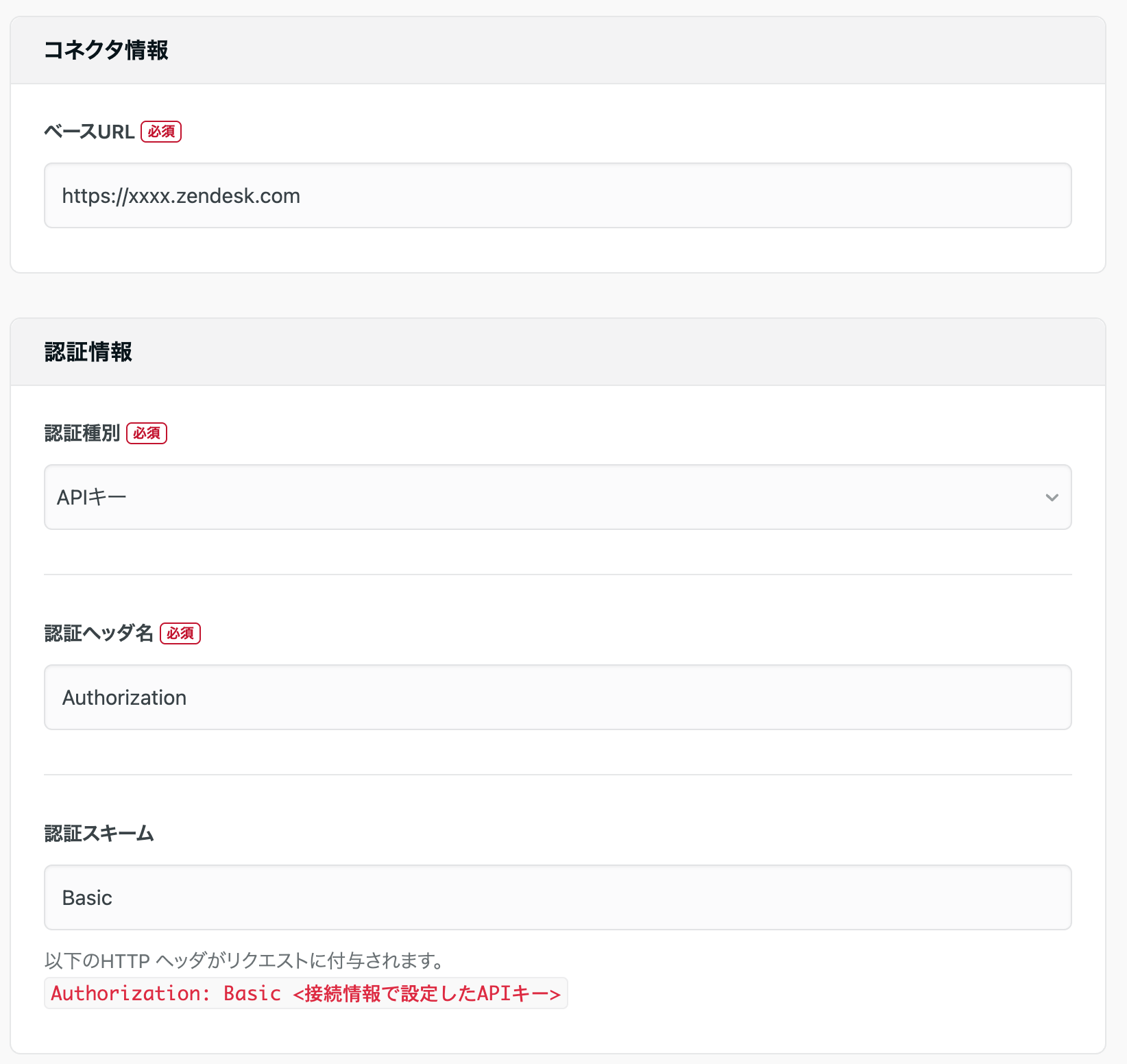Click the chevron on the authentication type selector
The height and width of the screenshot is (1064, 1127).
tap(1053, 497)
